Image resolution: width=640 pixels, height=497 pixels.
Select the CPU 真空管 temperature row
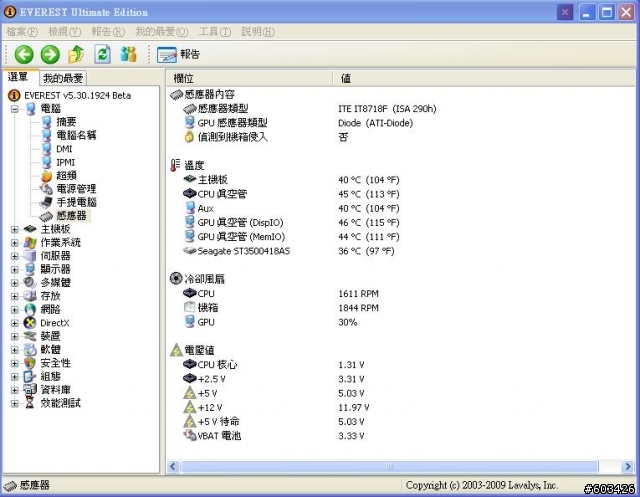click(x=291, y=194)
